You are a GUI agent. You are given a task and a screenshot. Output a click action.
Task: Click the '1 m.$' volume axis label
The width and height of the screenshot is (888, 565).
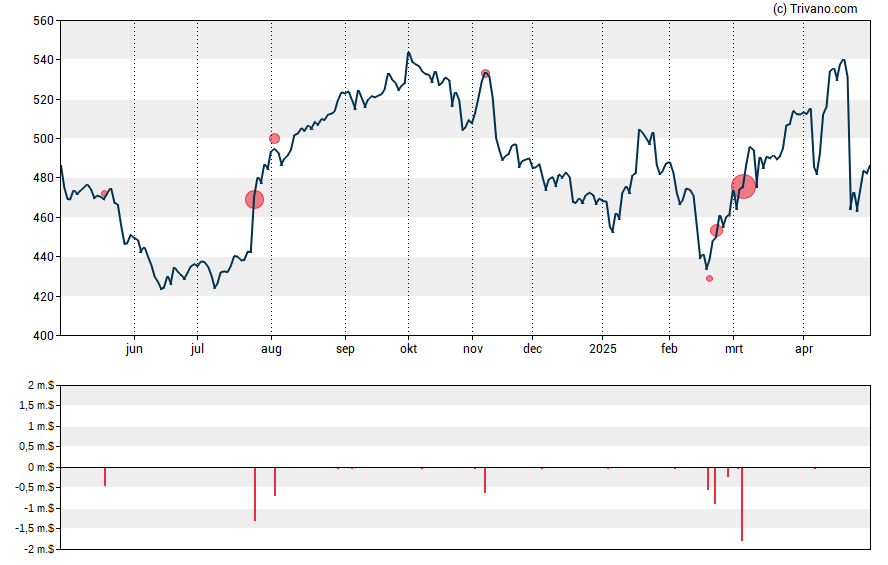(x=41, y=426)
